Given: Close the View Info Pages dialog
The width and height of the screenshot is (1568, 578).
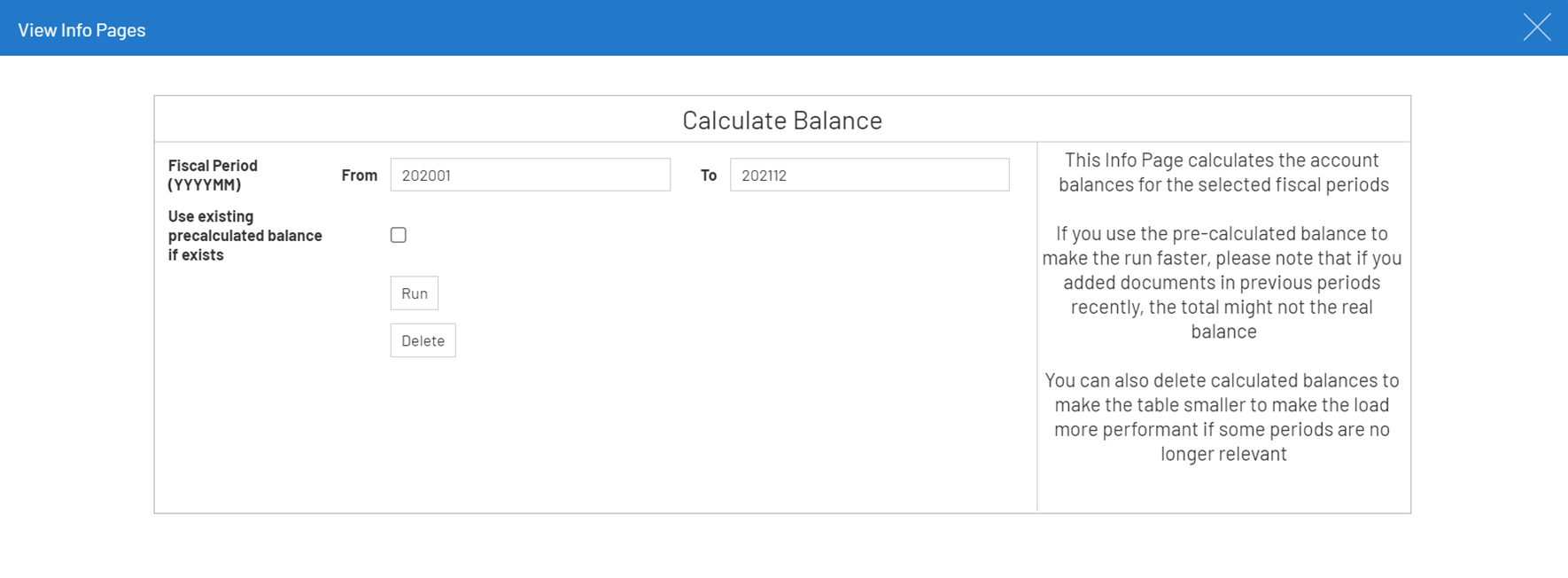Looking at the screenshot, I should pos(1537,27).
